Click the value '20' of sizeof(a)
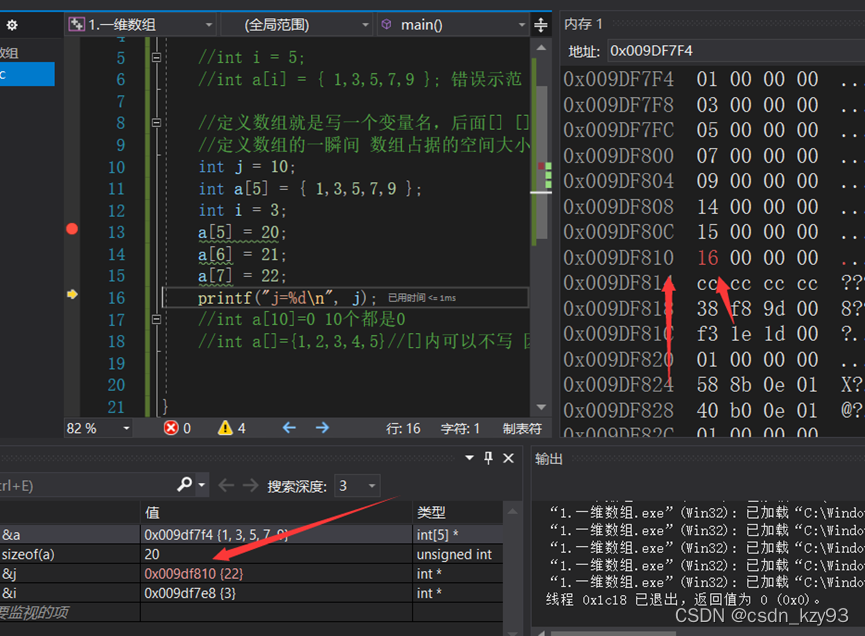Screen dimensions: 865x636 pyautogui.click(x=152, y=554)
